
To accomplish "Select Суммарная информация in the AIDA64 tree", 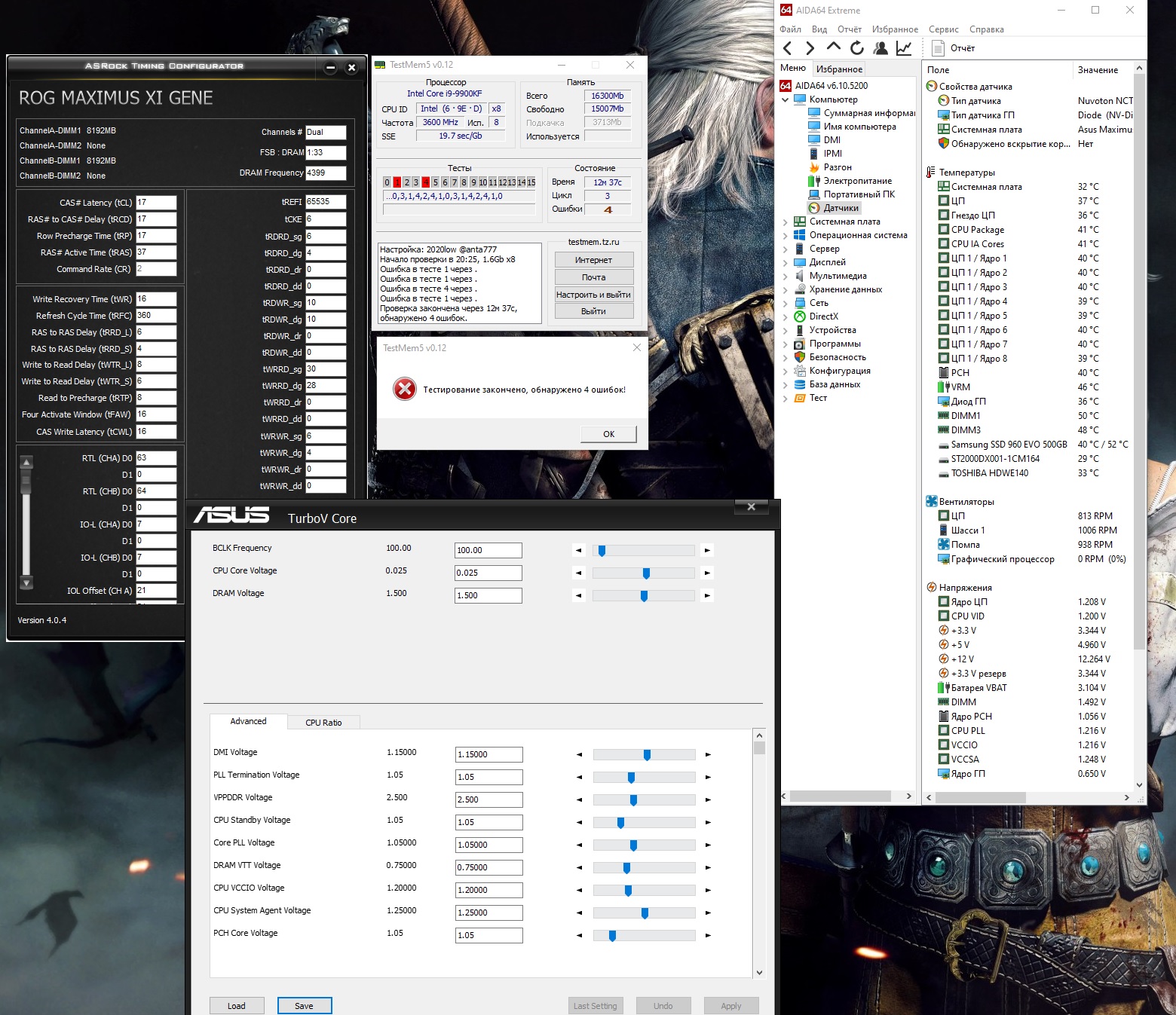I will (862, 113).
